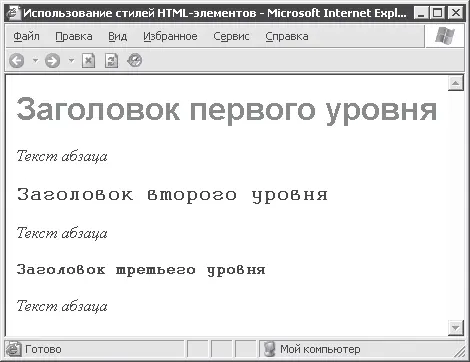The height and width of the screenshot is (362, 470).
Task: Click the Stop loading page icon
Action: [88, 61]
